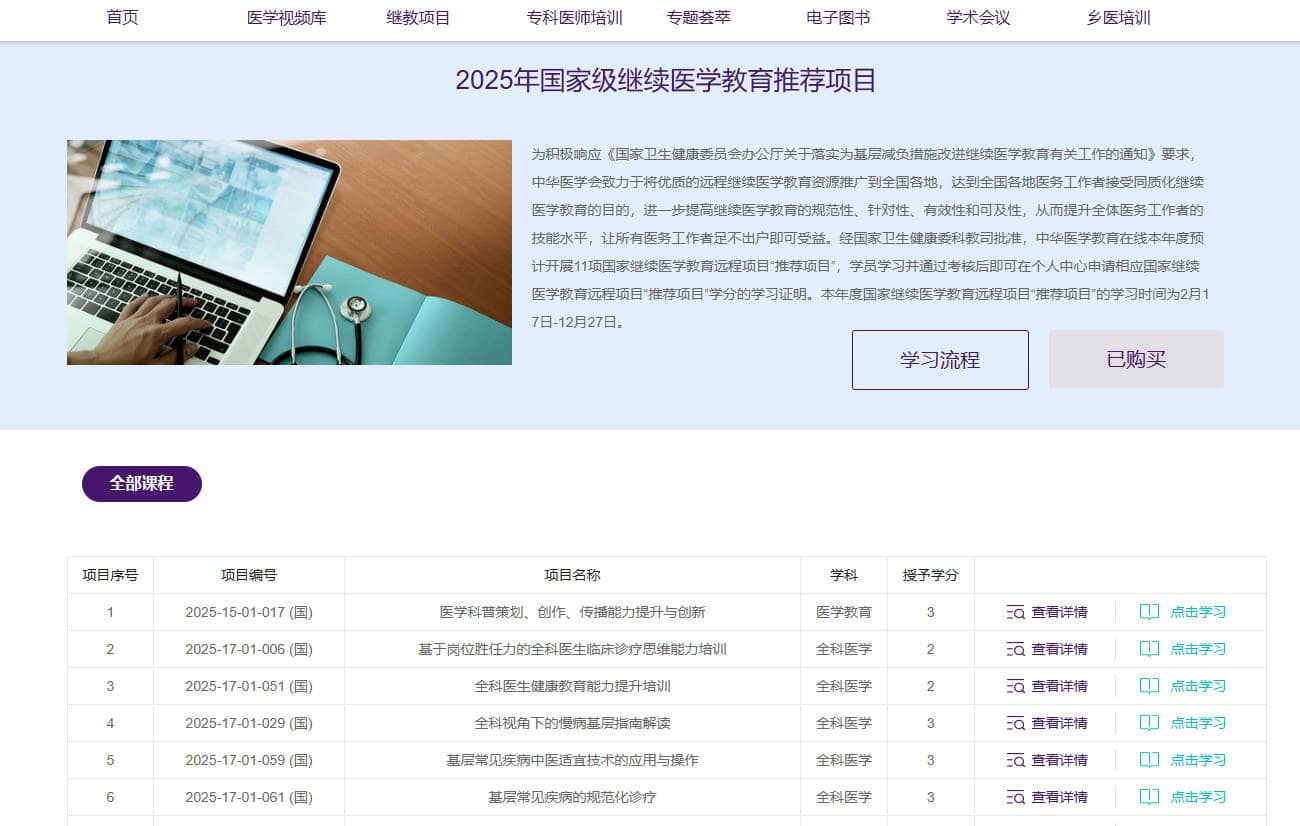Screen dimensions: 1300x826
Task: Click the magnifier list icon in row 1
Action: click(1015, 612)
